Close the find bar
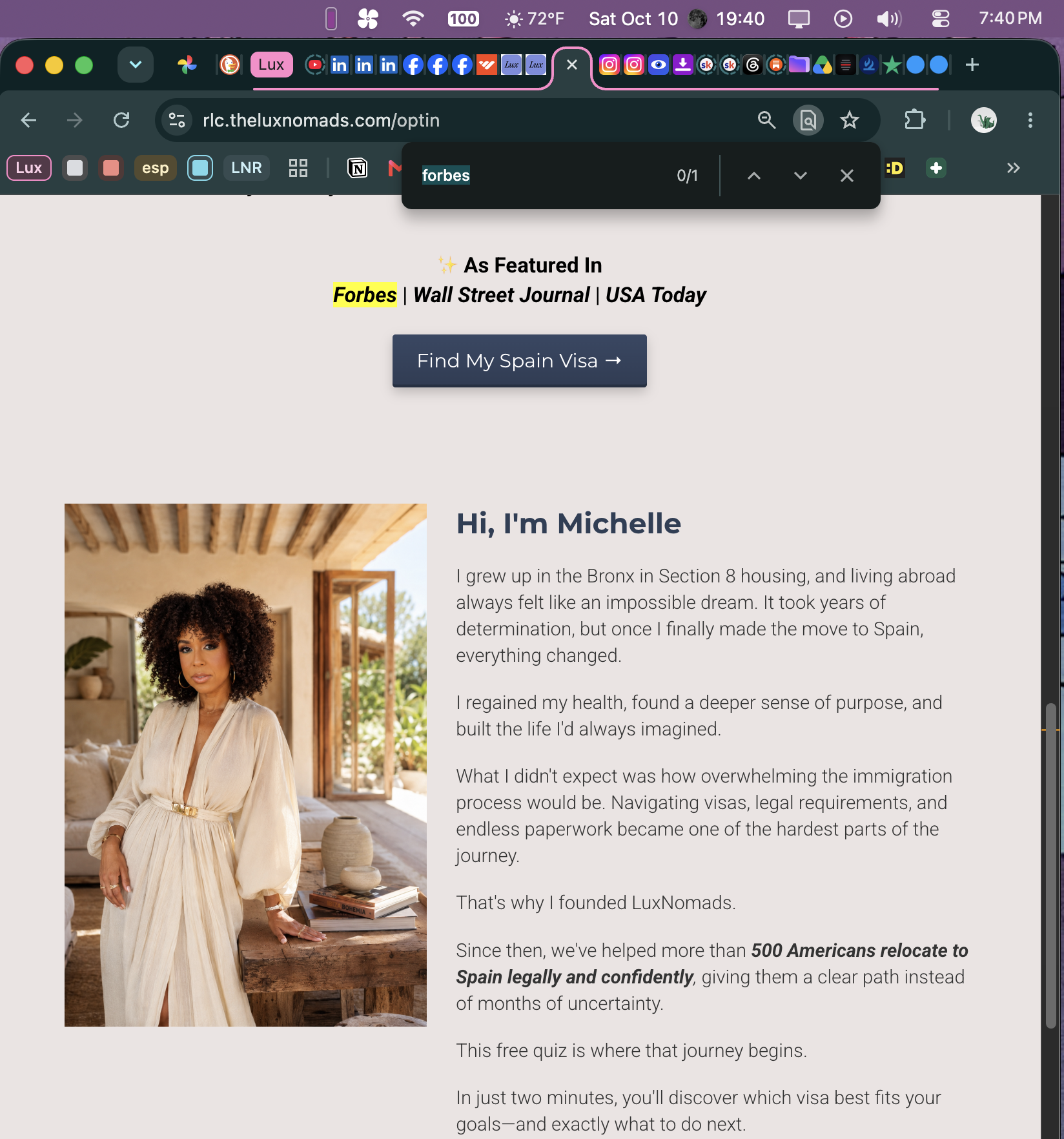 (847, 176)
